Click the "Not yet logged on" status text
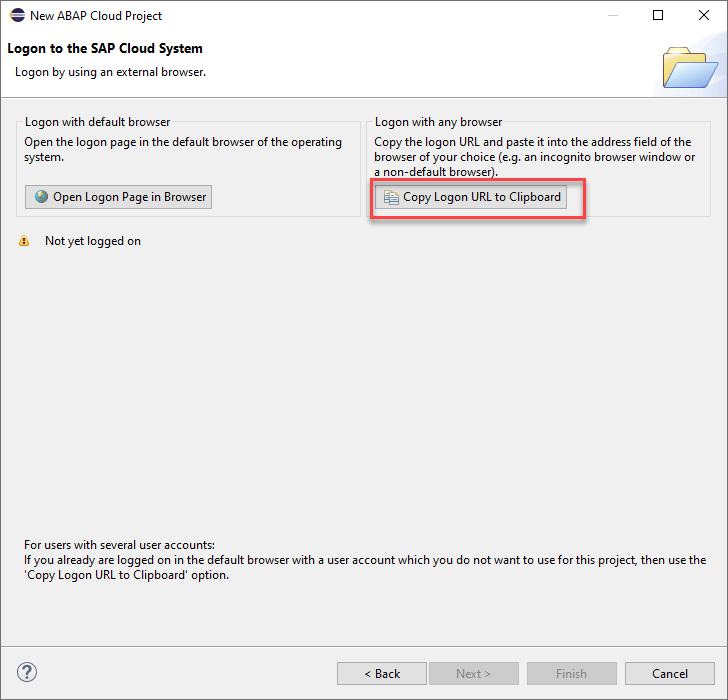 (x=93, y=241)
